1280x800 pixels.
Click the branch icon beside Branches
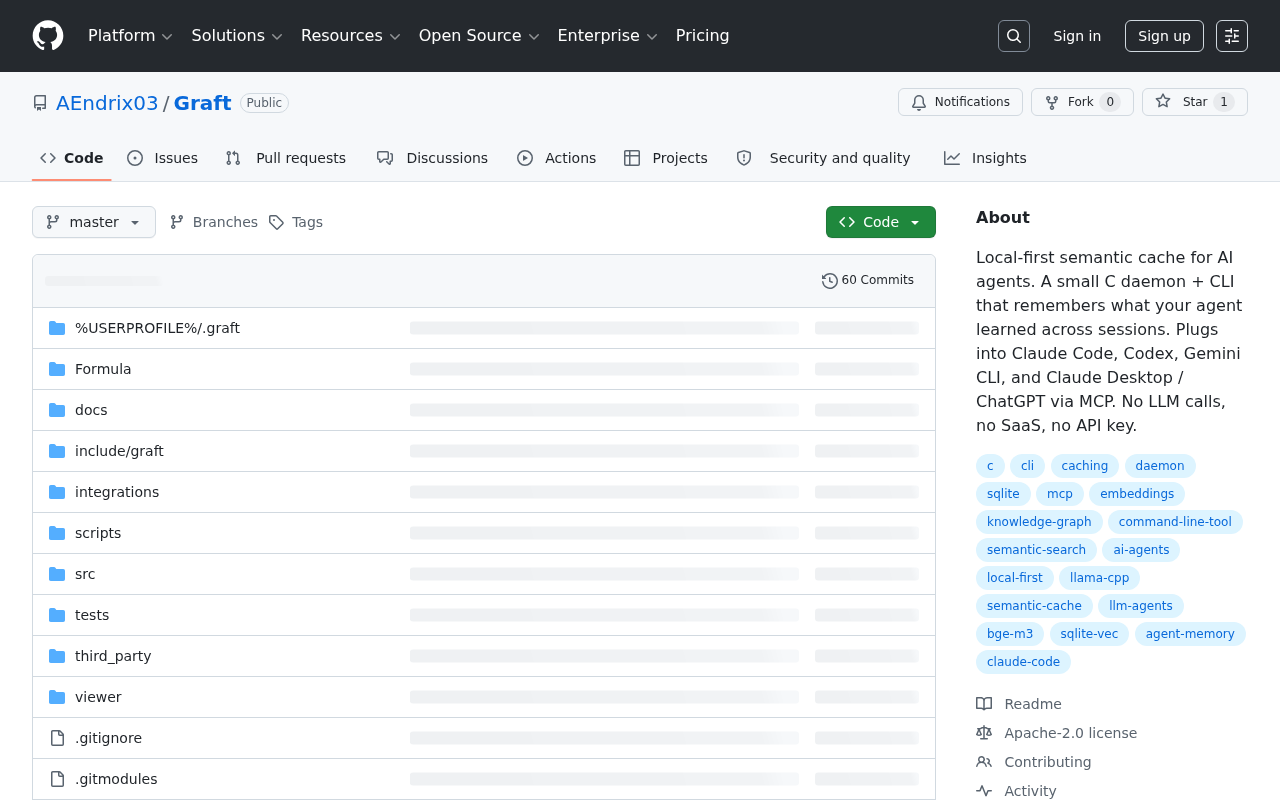click(x=177, y=222)
